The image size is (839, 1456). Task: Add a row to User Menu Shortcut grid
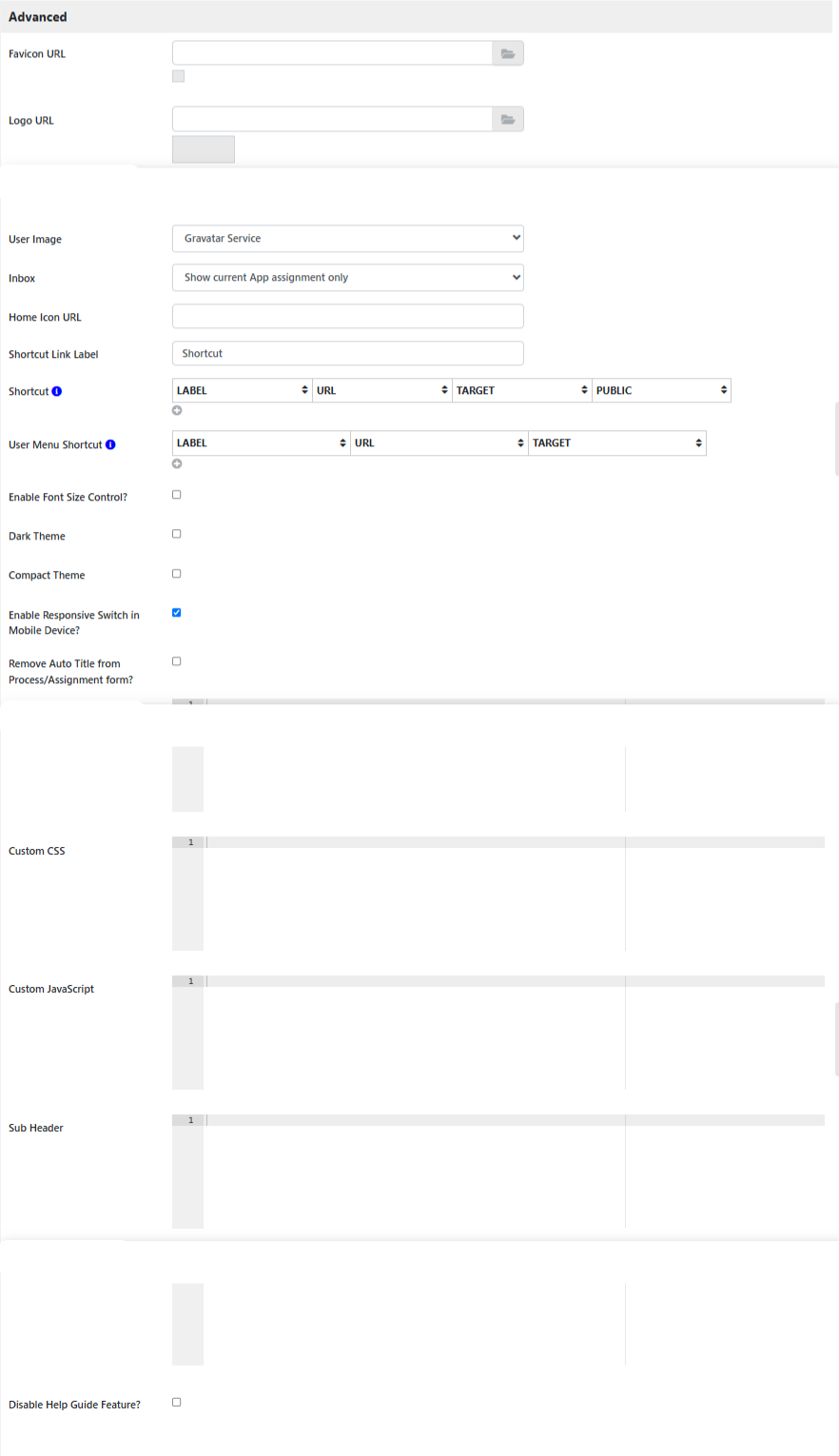(177, 464)
